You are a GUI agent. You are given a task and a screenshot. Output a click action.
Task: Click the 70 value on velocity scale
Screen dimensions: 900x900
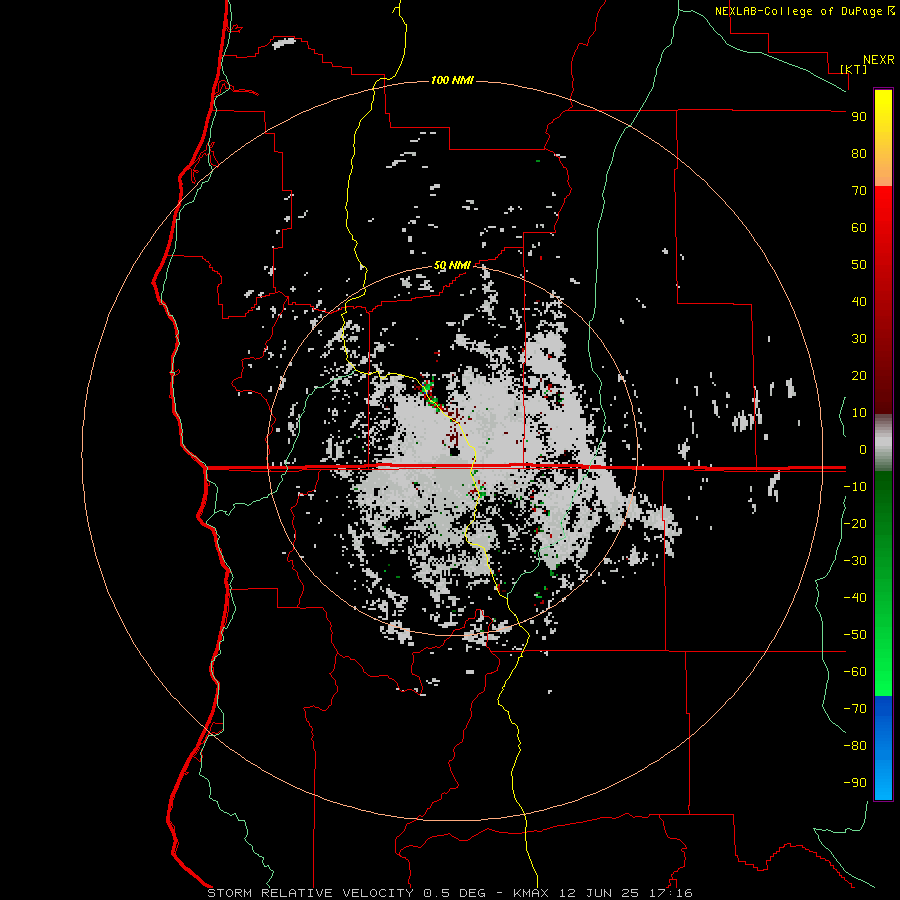tap(859, 191)
